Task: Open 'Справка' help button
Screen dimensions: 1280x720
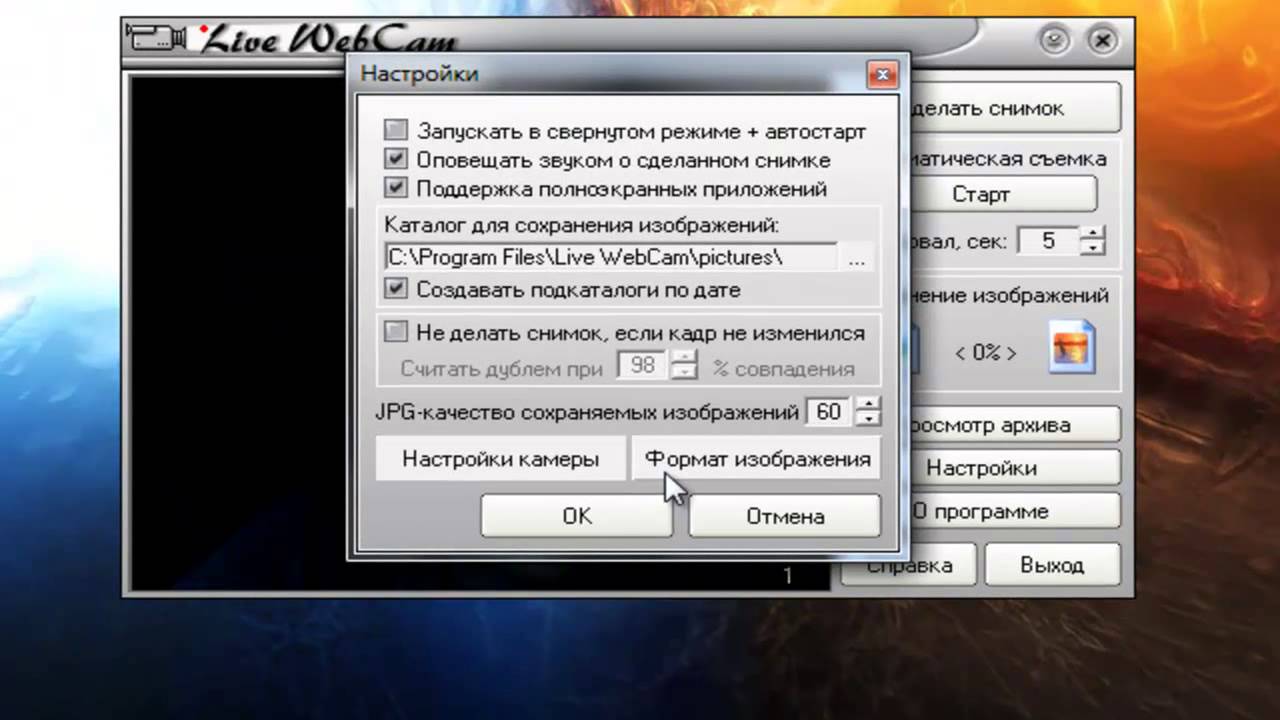Action: click(x=908, y=565)
